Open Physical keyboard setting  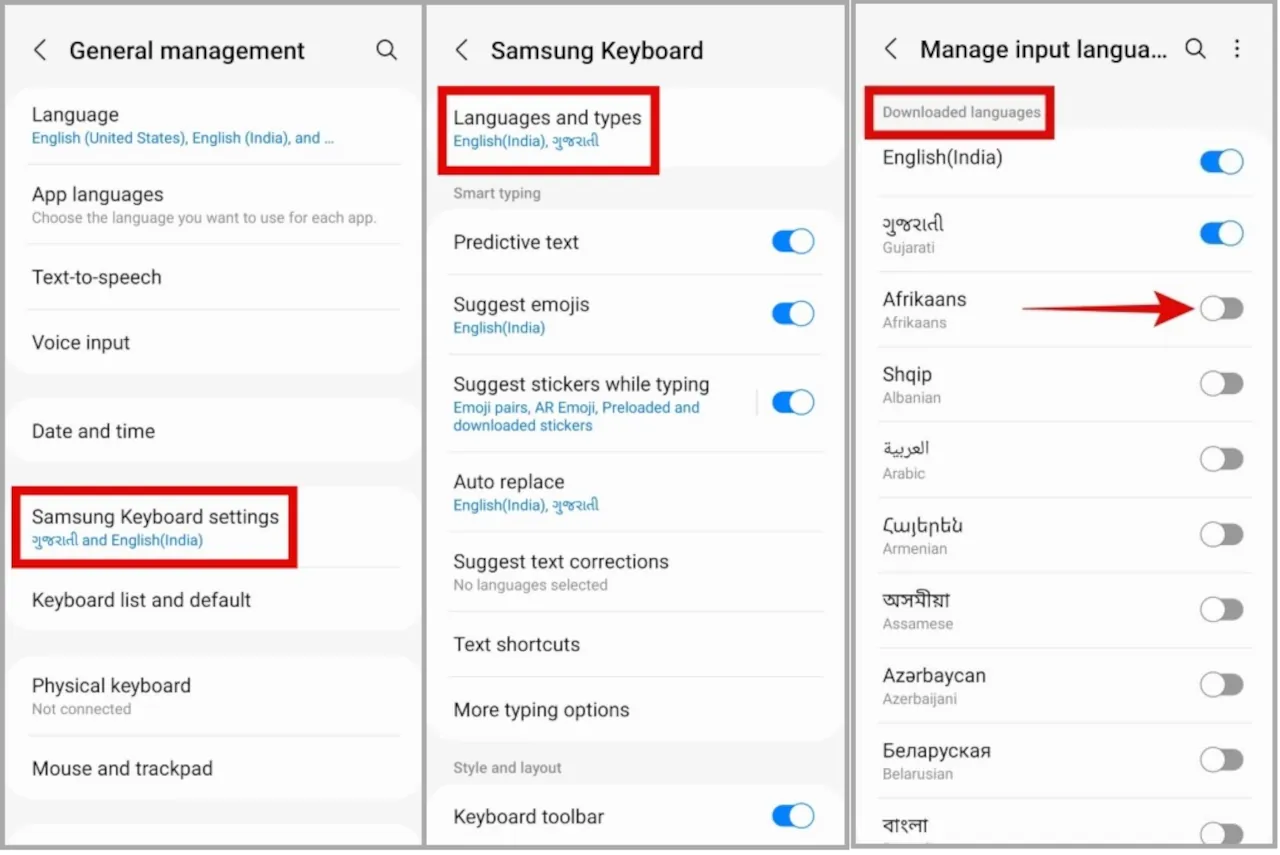point(215,696)
